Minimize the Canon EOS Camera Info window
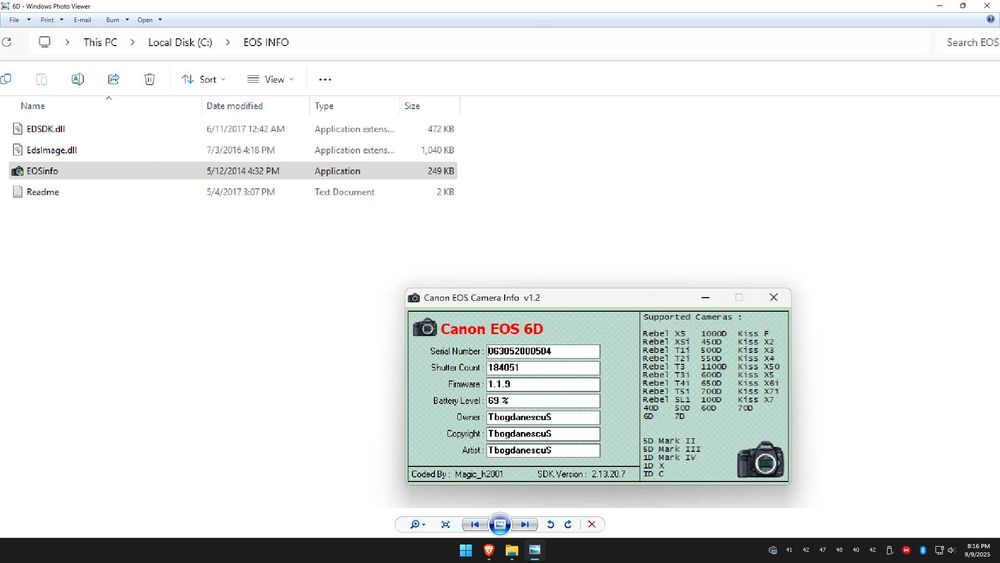1000x563 pixels. click(705, 297)
